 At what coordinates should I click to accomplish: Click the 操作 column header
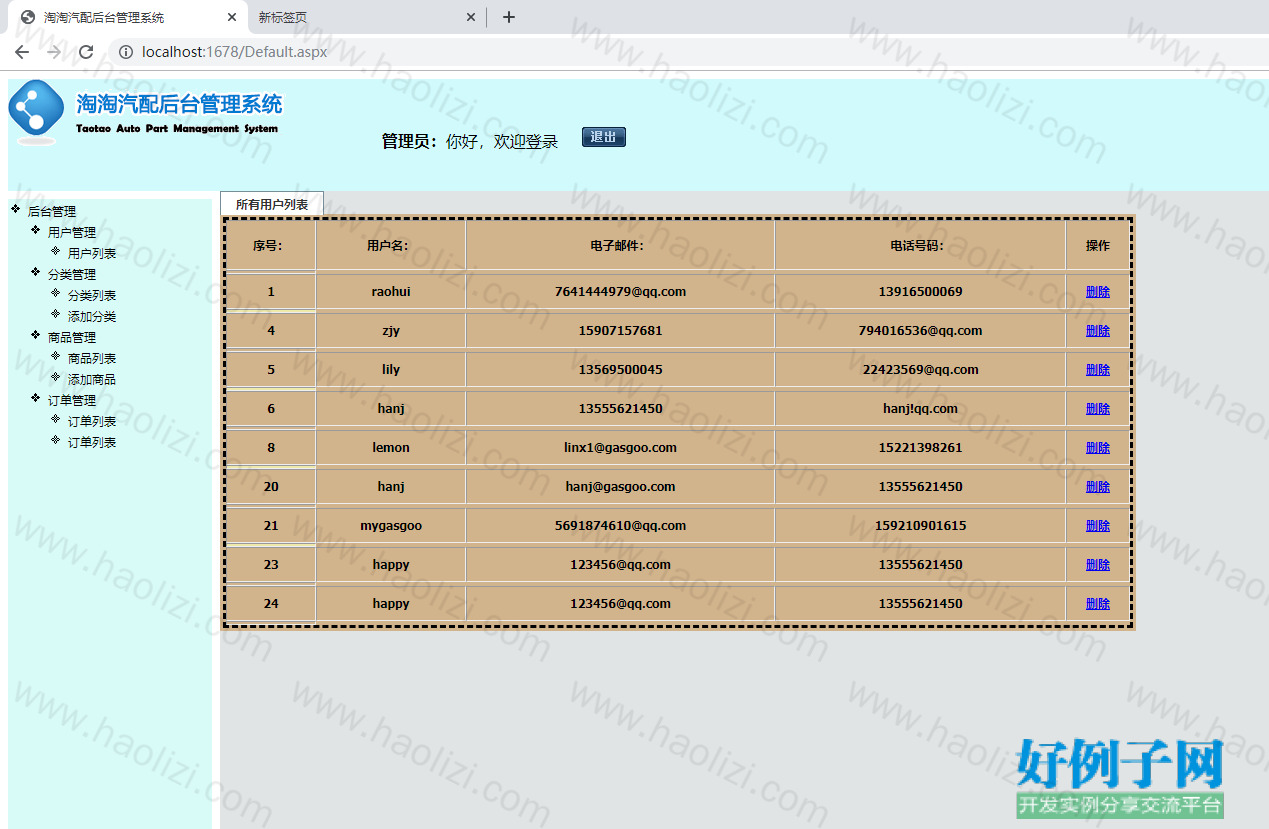tap(1098, 245)
